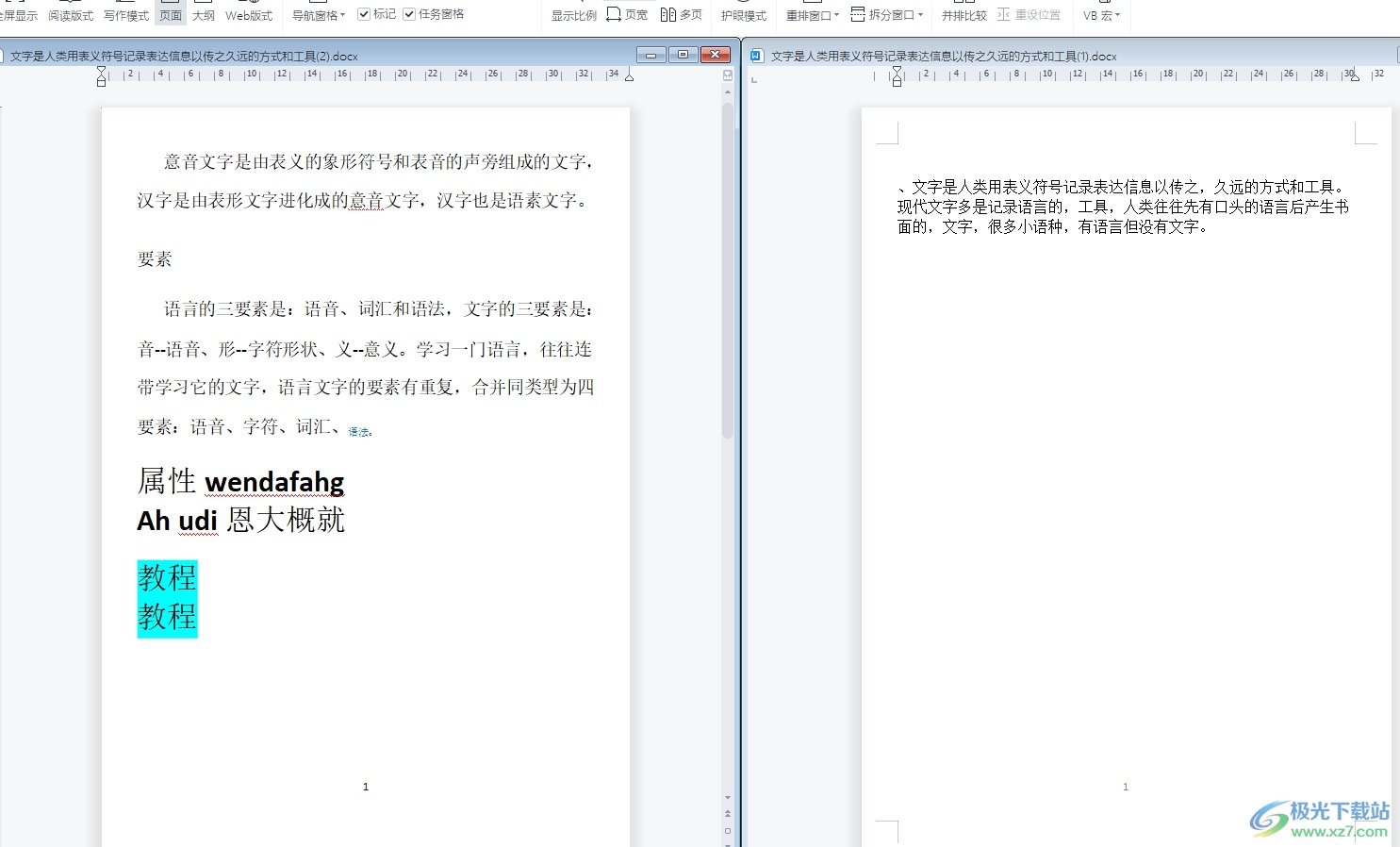Click the first highlighted 教程 line
This screenshot has width=1400, height=847.
(168, 578)
